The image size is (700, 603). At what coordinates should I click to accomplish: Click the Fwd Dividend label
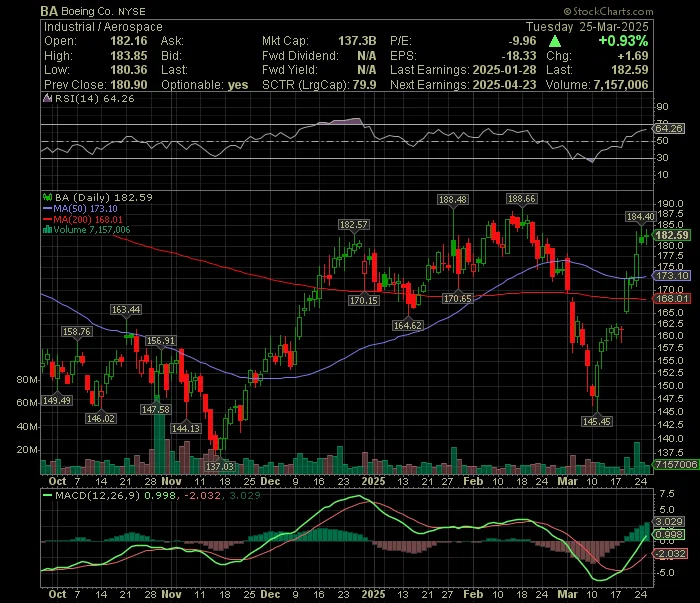pyautogui.click(x=300, y=56)
